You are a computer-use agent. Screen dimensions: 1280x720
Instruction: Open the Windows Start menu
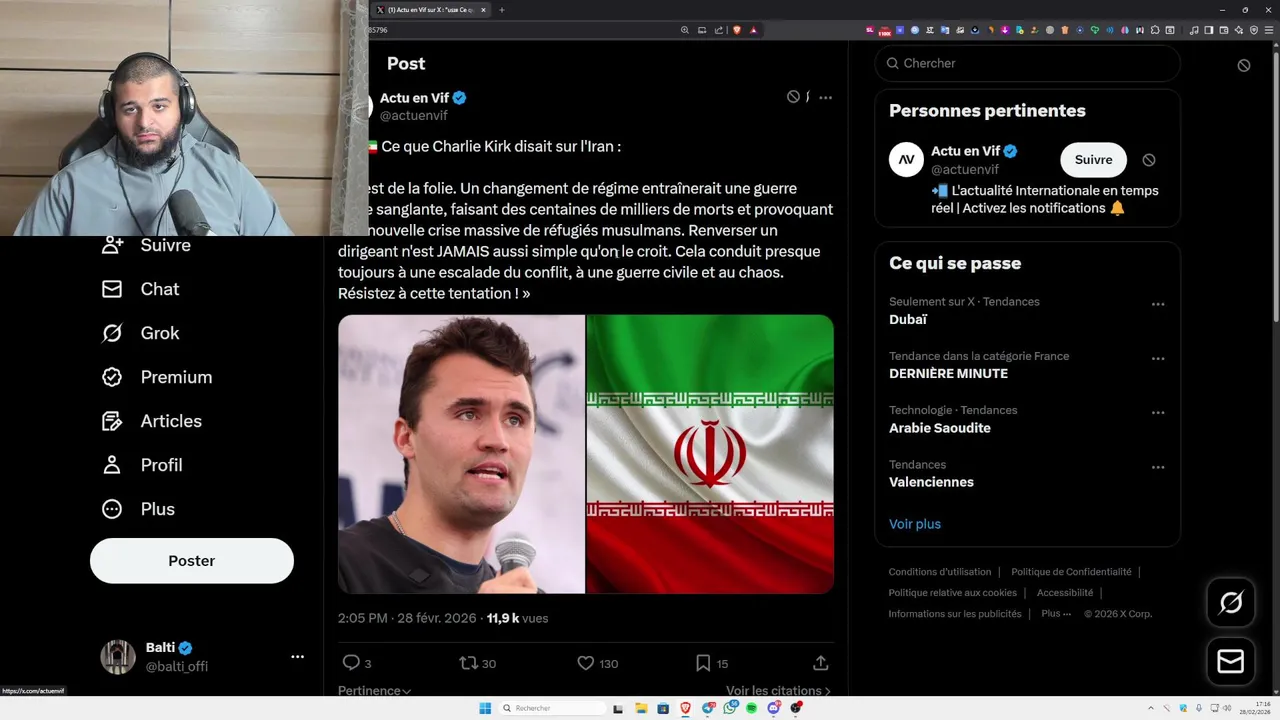click(x=485, y=708)
